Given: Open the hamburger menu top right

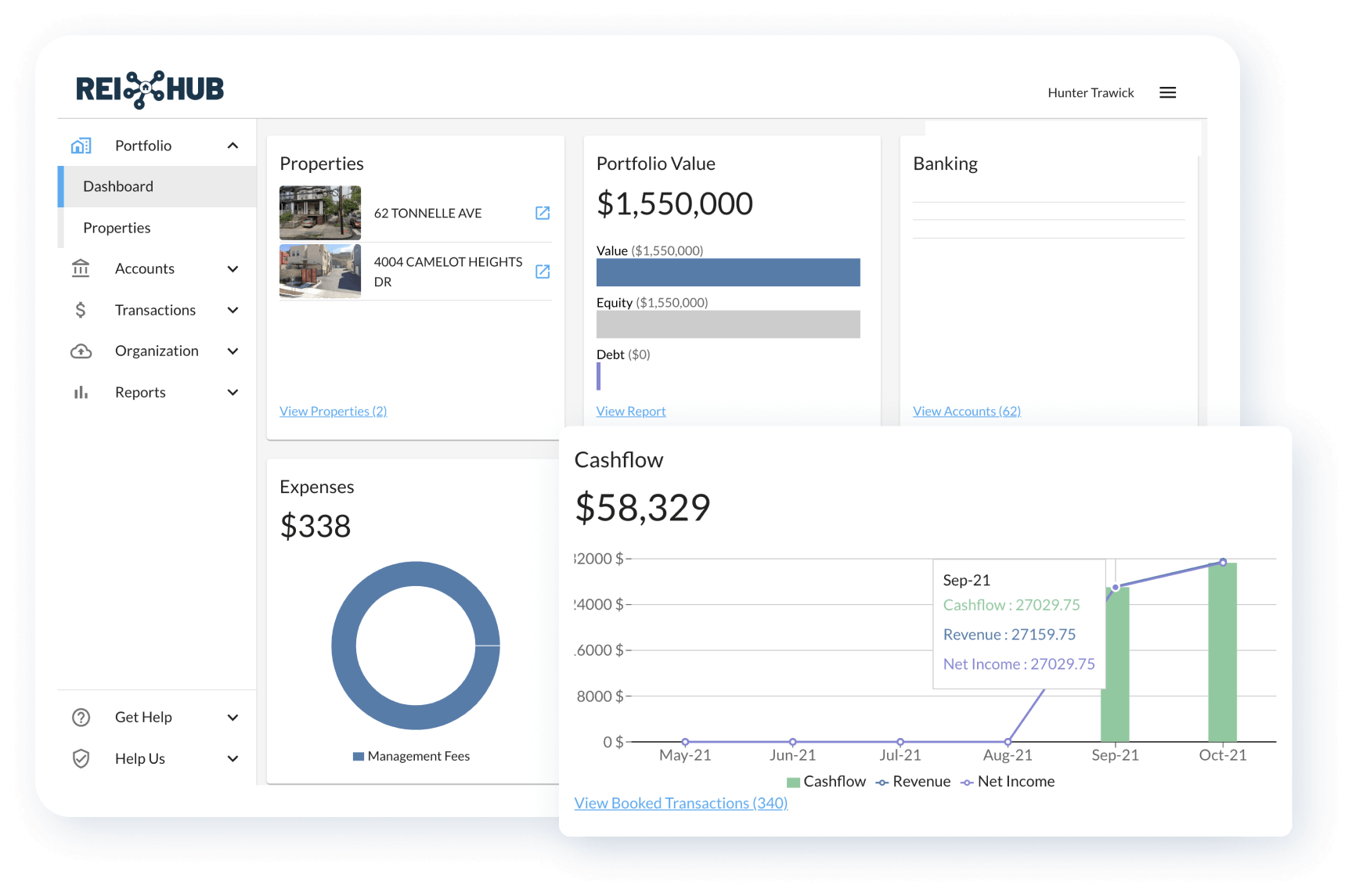Looking at the screenshot, I should 1167,92.
